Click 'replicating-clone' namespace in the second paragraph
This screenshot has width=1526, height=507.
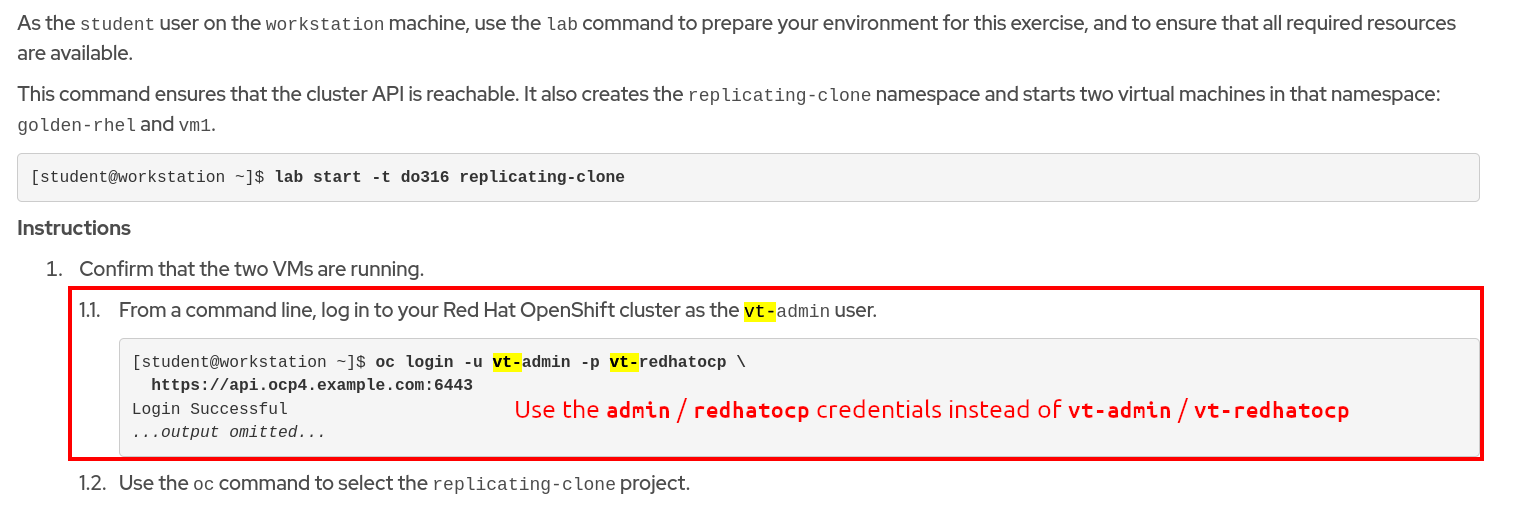[x=779, y=96]
